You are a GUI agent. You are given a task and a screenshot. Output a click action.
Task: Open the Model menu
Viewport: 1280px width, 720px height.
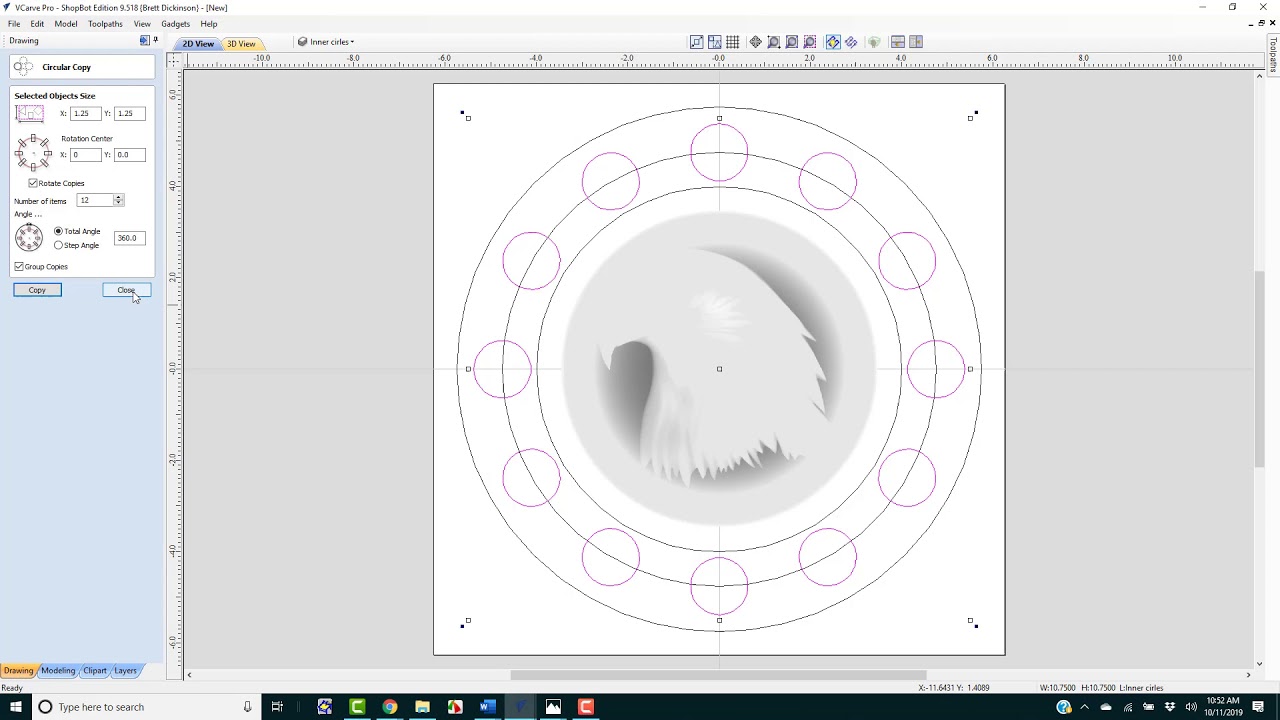(x=66, y=24)
